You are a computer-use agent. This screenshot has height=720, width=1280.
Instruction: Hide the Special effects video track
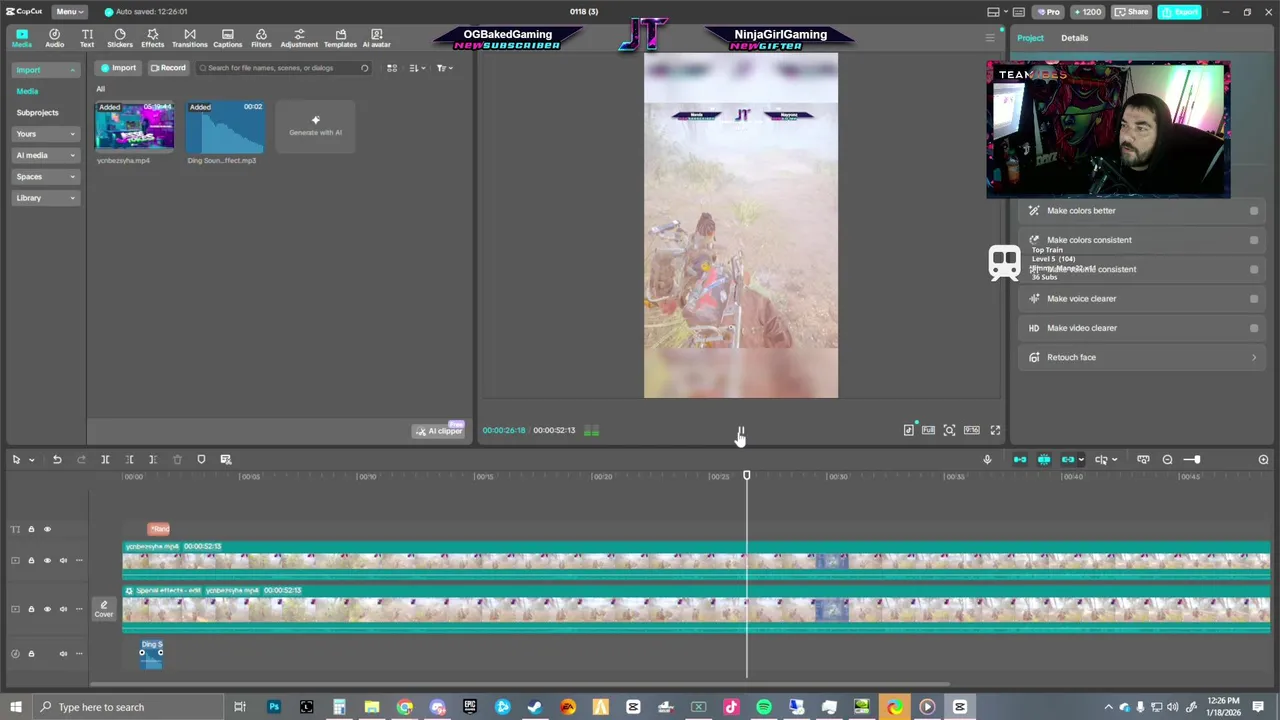47,608
